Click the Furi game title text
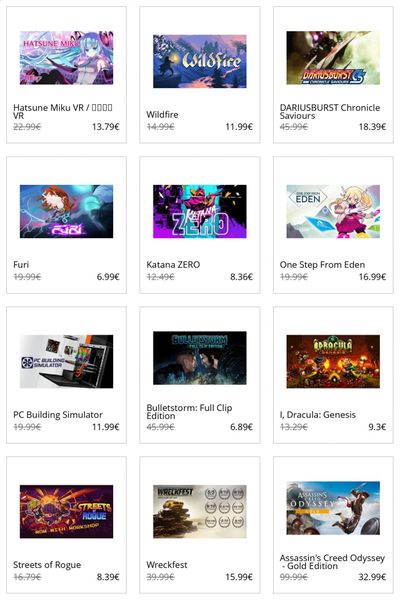This screenshot has height=600, width=400. point(21,264)
